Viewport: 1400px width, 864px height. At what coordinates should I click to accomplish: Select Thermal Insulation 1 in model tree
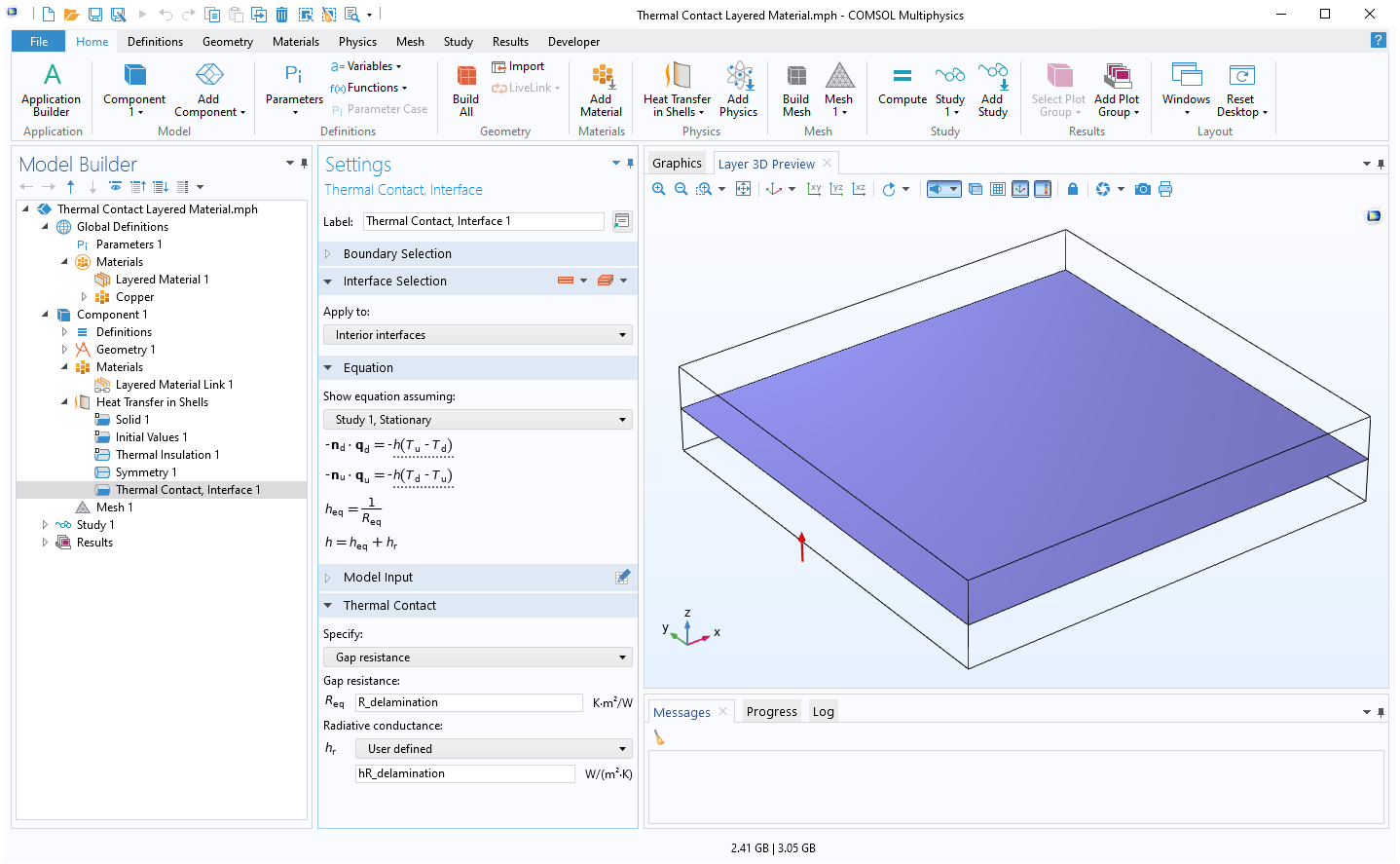tap(167, 455)
